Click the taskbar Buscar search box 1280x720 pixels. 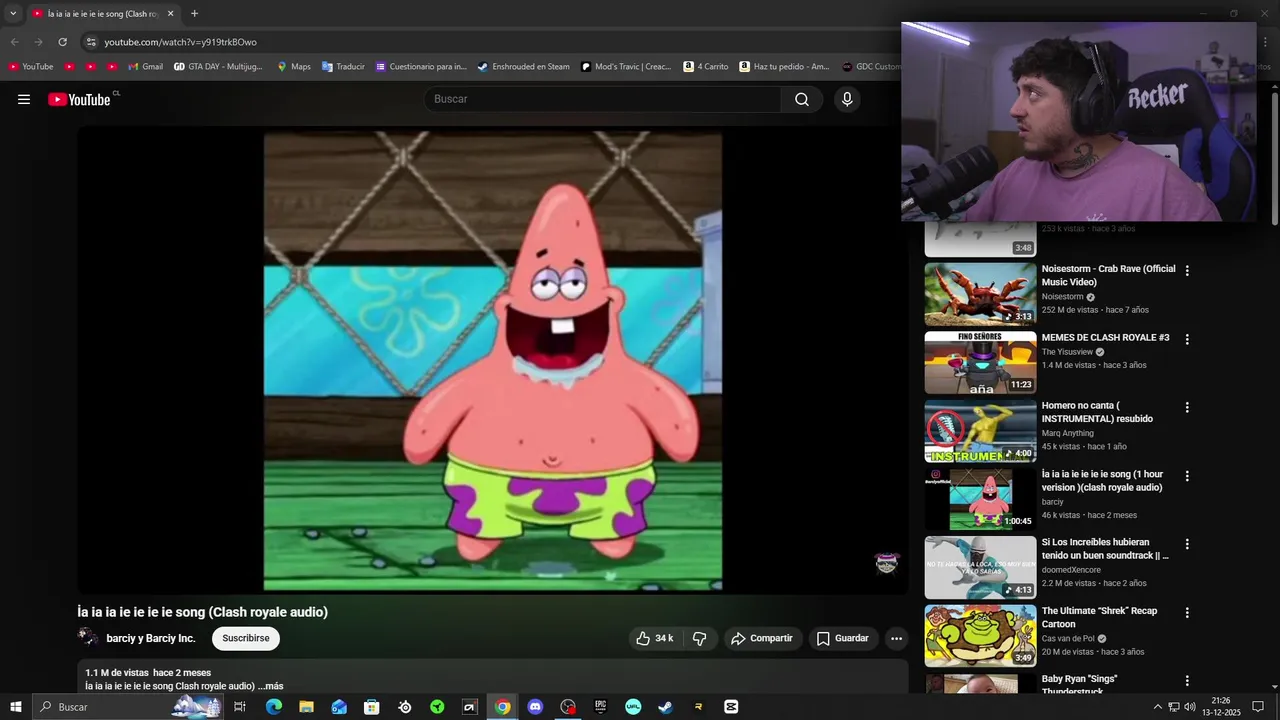pyautogui.click(x=127, y=707)
